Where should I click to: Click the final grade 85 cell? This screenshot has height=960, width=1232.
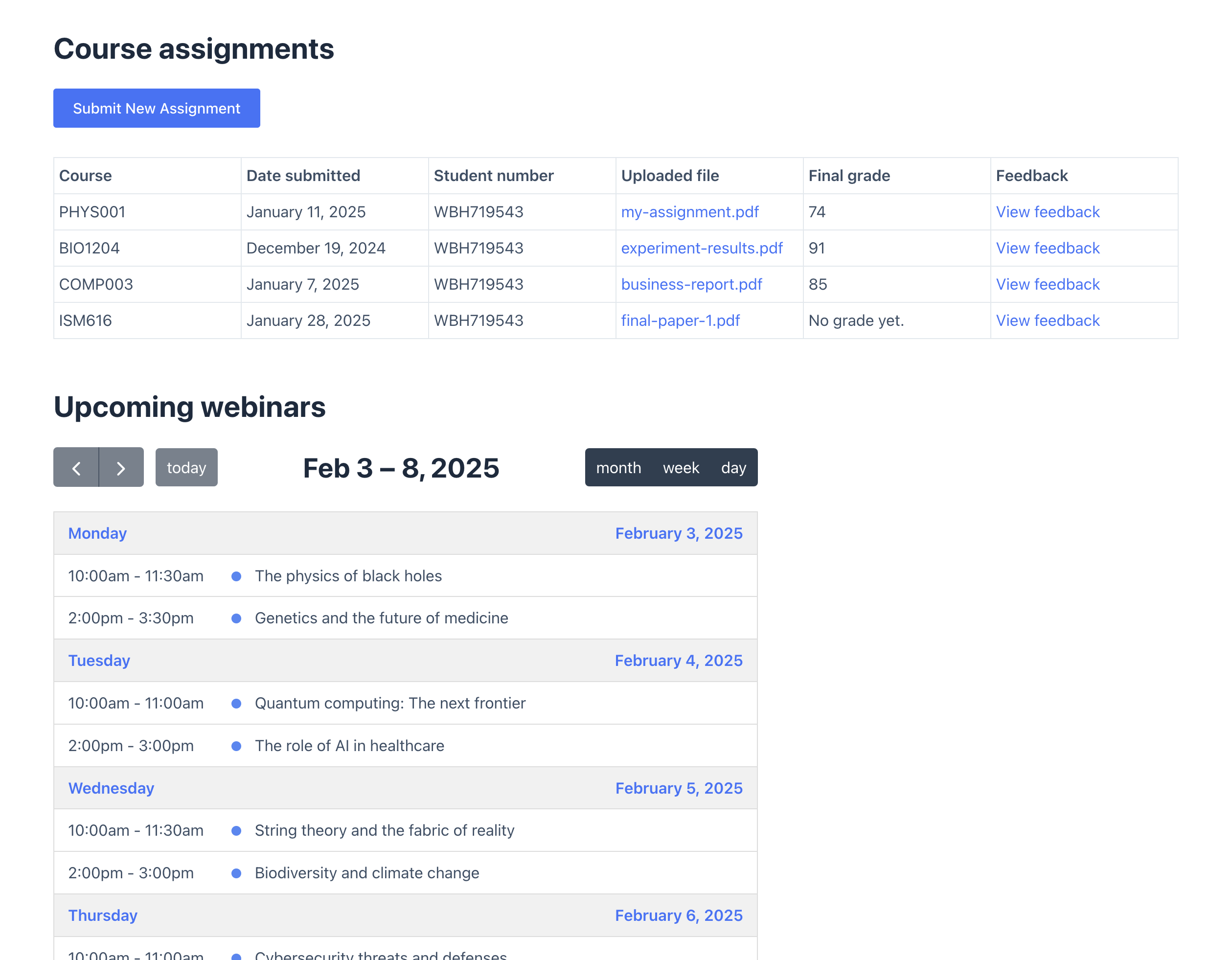pos(896,284)
